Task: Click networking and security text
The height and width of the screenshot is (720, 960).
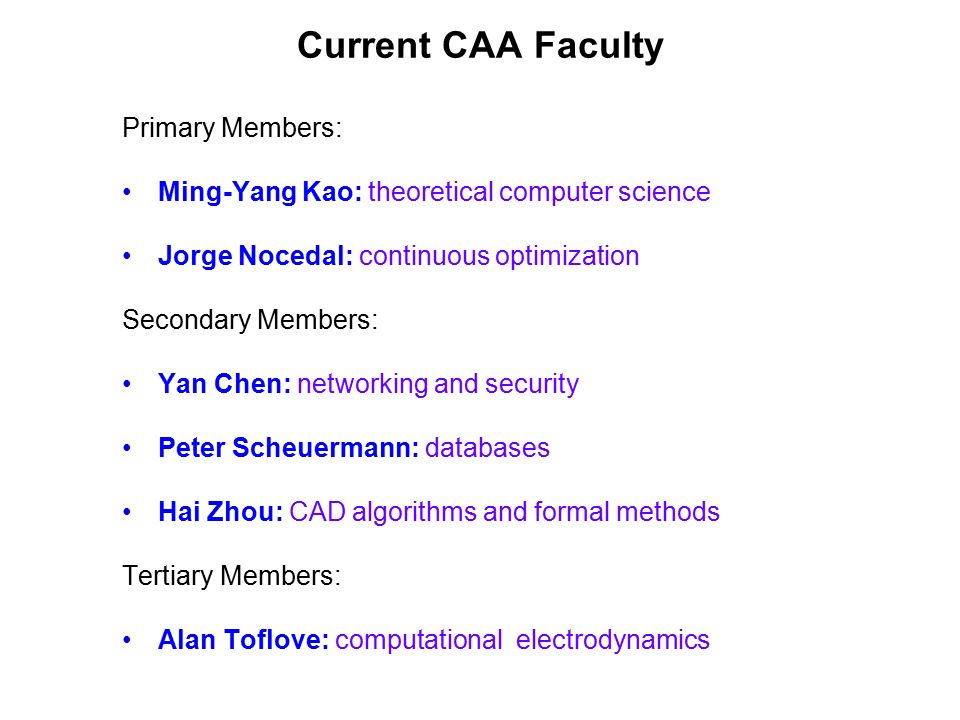Action: (x=438, y=384)
